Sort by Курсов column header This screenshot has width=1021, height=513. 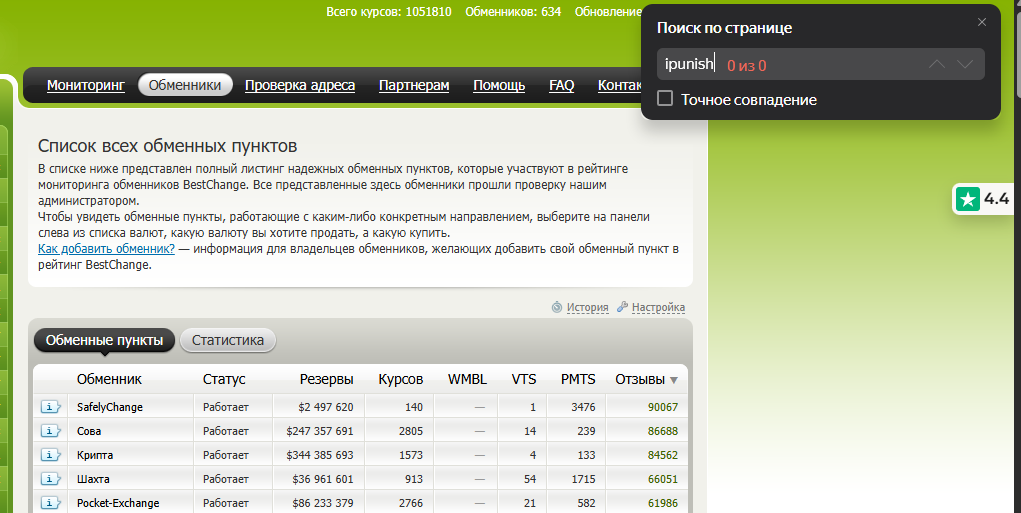coord(400,379)
